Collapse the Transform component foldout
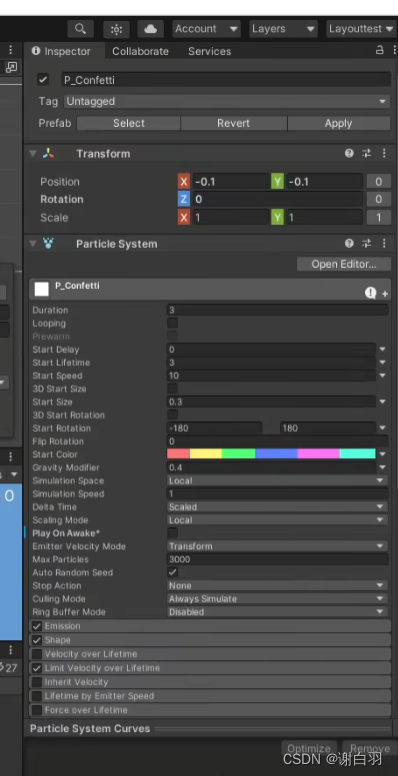The width and height of the screenshot is (398, 776). pos(33,153)
